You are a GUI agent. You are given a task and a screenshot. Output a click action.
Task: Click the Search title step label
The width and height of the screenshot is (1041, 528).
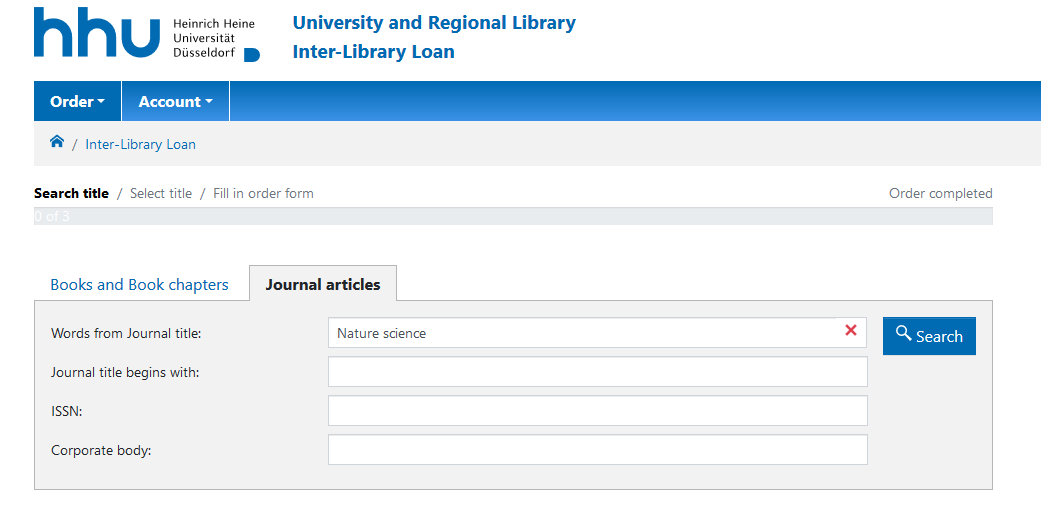[71, 193]
